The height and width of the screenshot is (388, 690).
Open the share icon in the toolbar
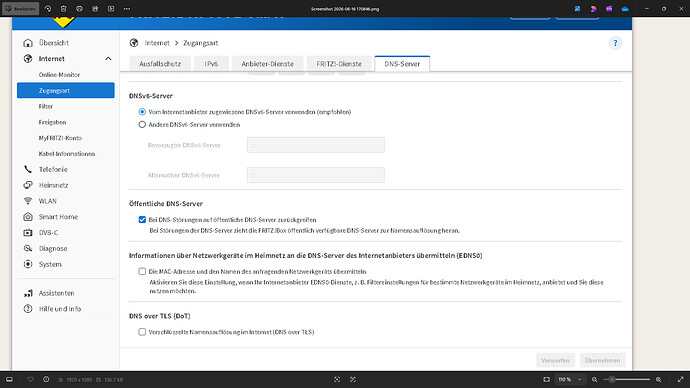click(95, 8)
